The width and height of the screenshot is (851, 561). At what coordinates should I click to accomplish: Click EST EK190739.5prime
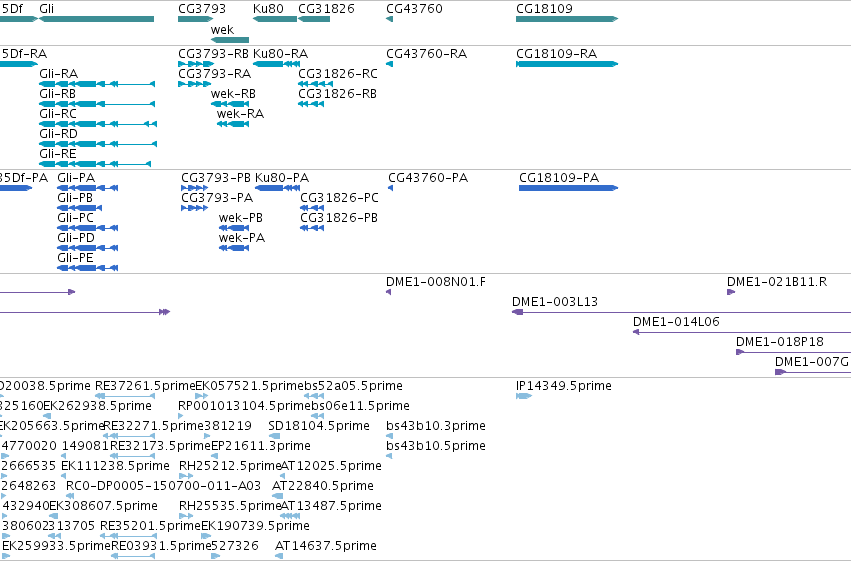206,536
